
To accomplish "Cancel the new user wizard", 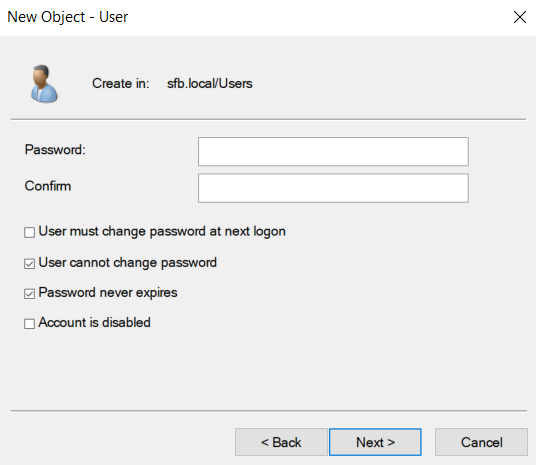I will click(x=481, y=442).
